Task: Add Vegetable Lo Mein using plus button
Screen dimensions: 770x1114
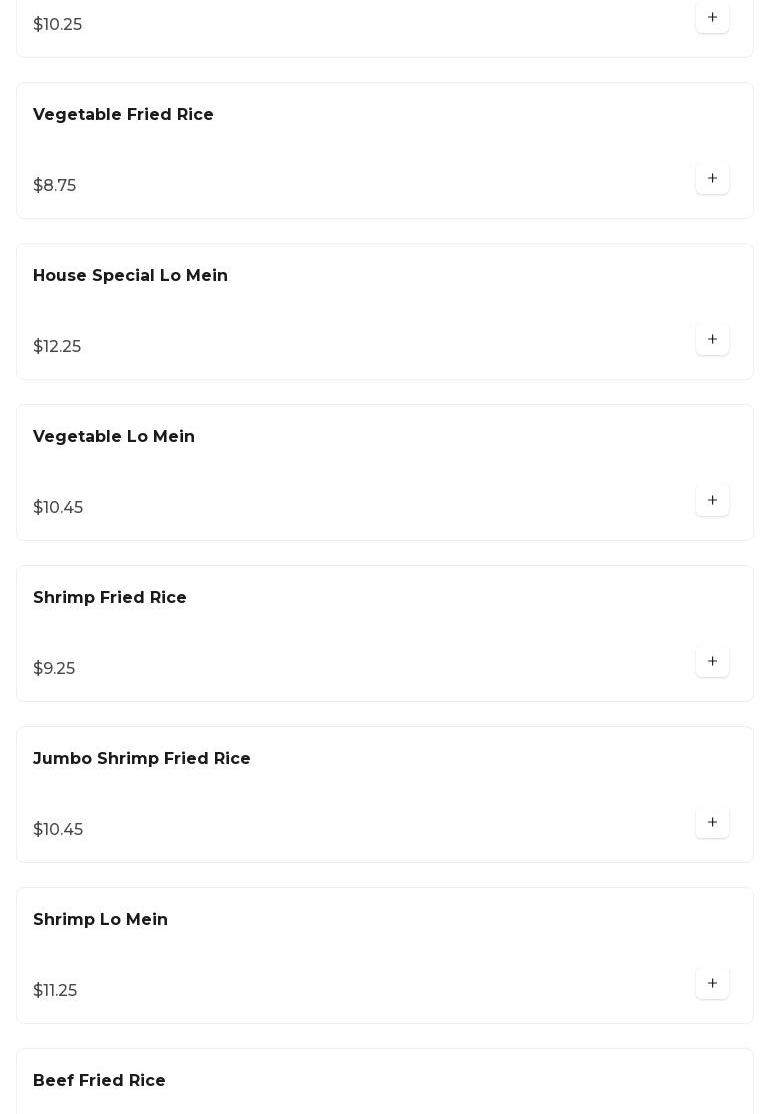Action: click(712, 501)
